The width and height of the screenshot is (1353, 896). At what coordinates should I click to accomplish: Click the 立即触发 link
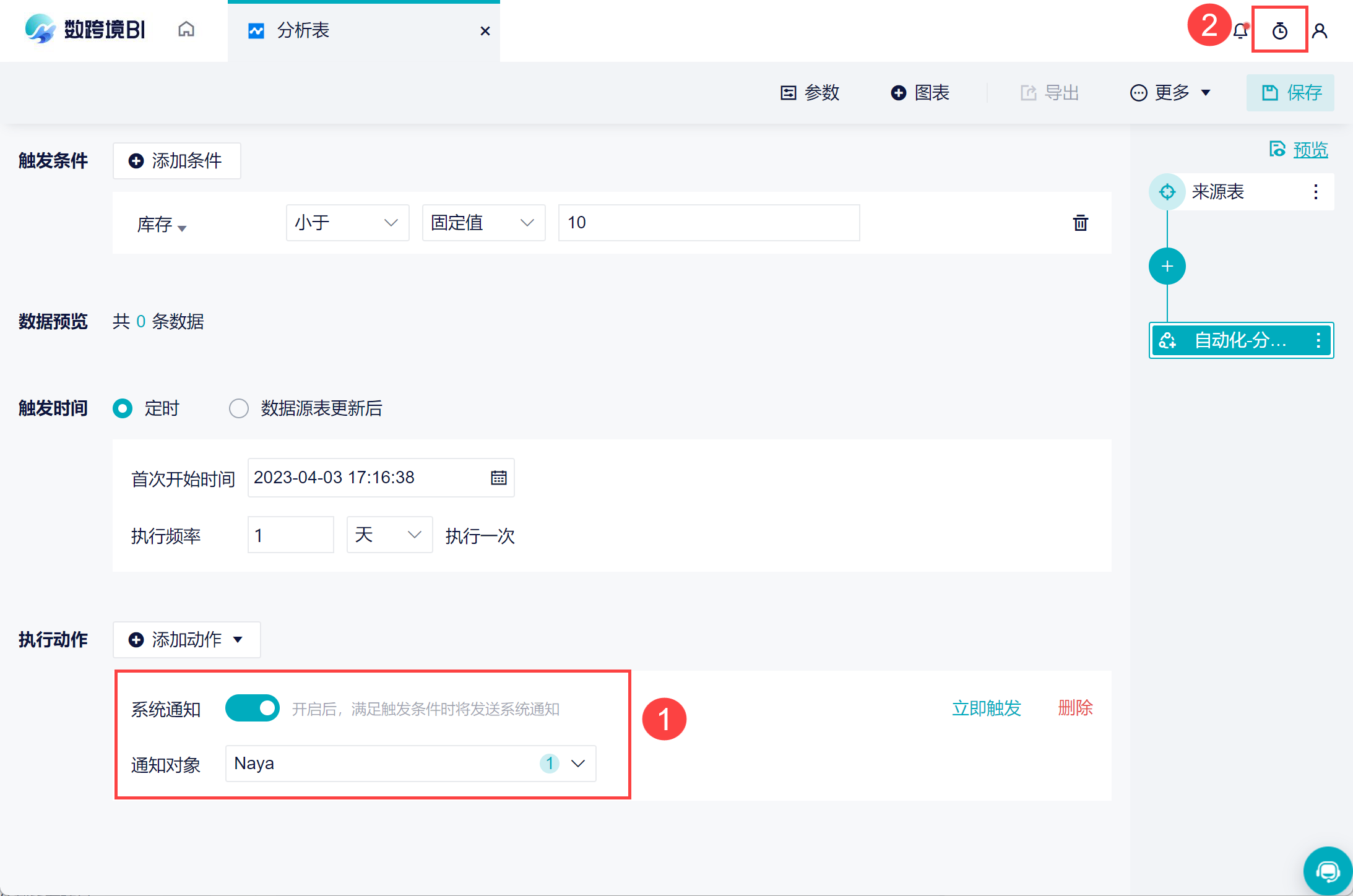click(986, 708)
